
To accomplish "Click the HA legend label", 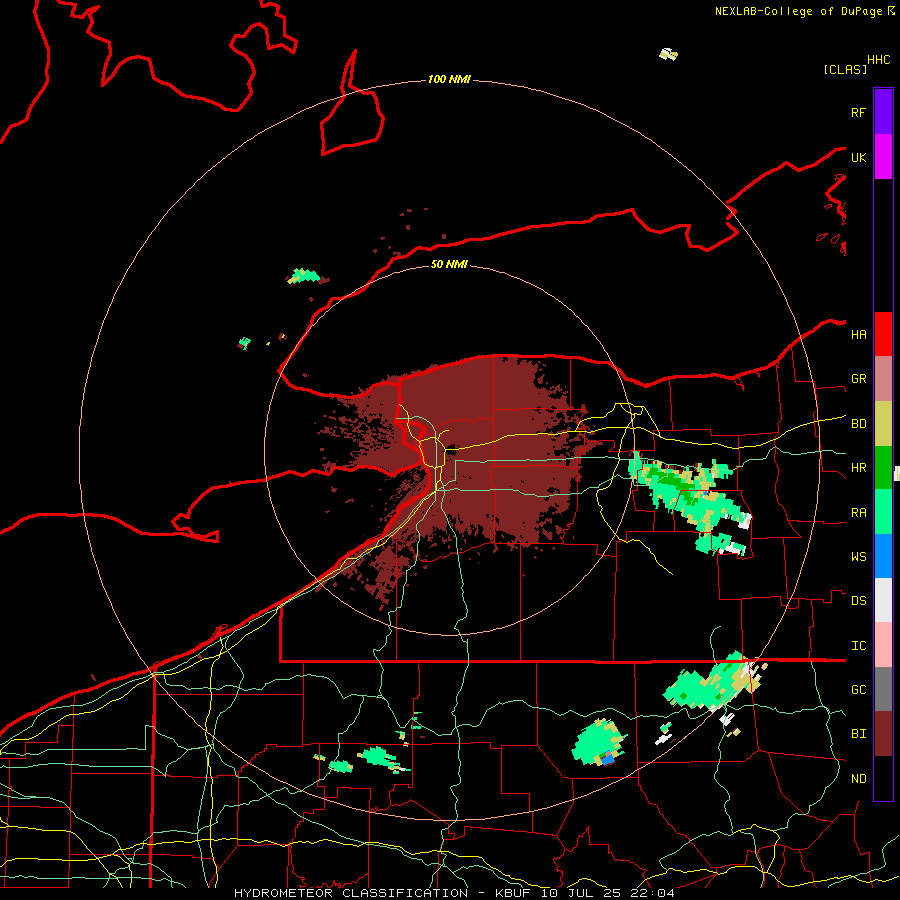I will (x=858, y=335).
